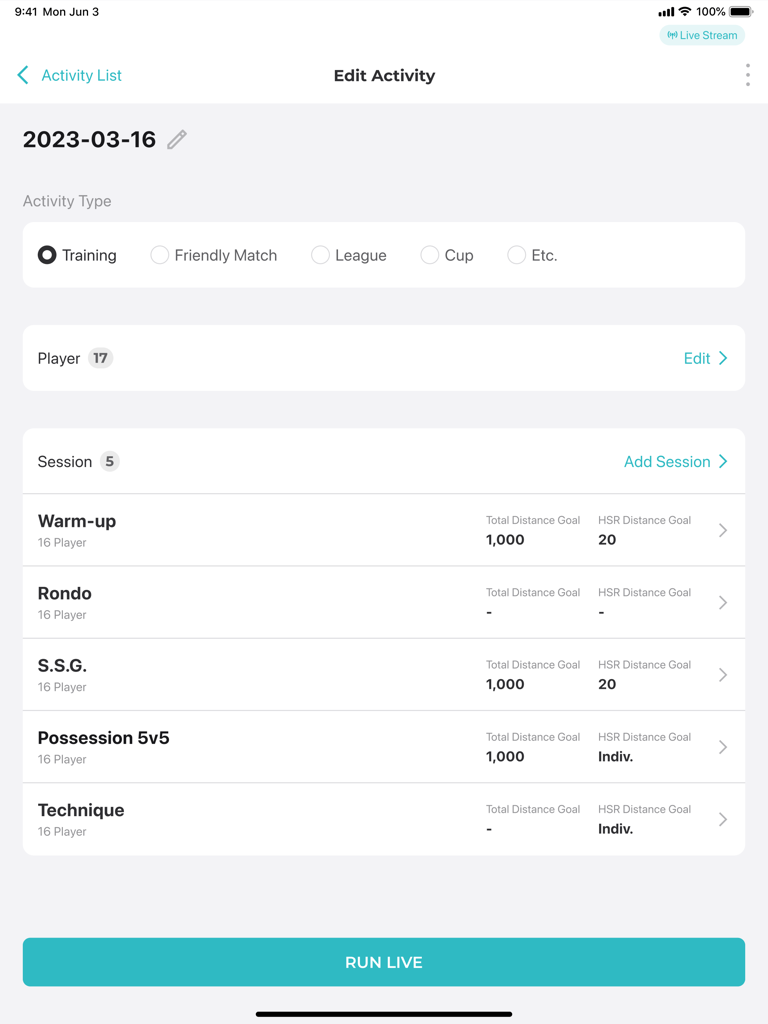This screenshot has width=768, height=1024.
Task: Expand the Warm-up session chevron
Action: [x=723, y=530]
